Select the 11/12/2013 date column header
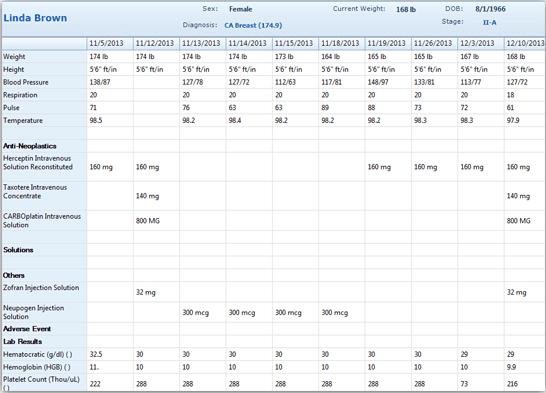The image size is (546, 393). (155, 43)
